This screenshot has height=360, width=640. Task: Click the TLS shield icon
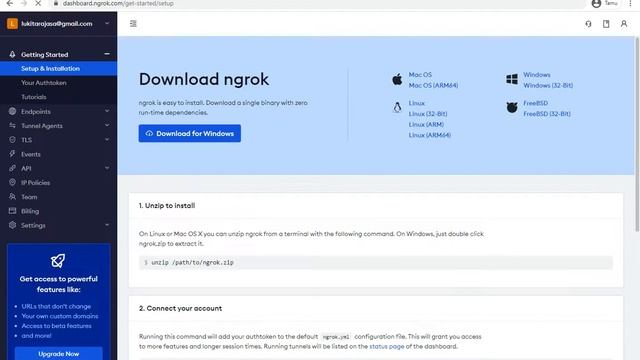(x=12, y=140)
